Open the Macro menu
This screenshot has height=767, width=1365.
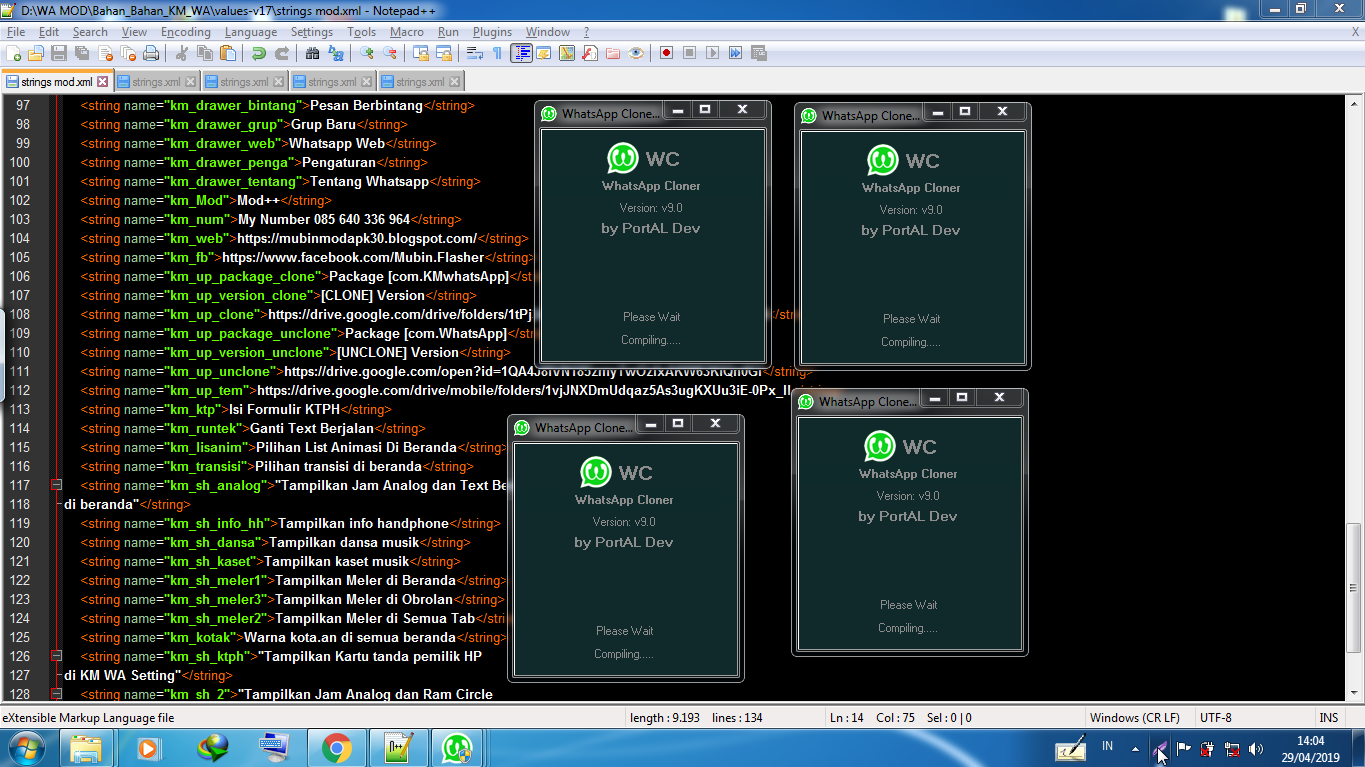407,32
